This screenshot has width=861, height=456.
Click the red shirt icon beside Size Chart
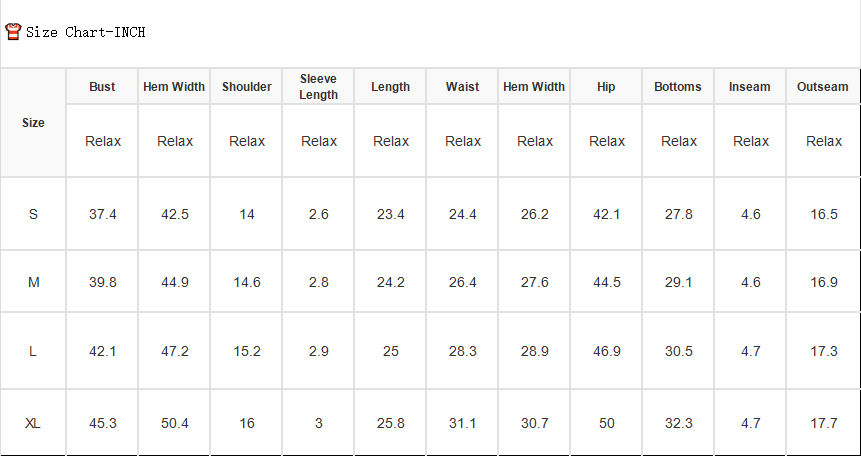click(13, 31)
